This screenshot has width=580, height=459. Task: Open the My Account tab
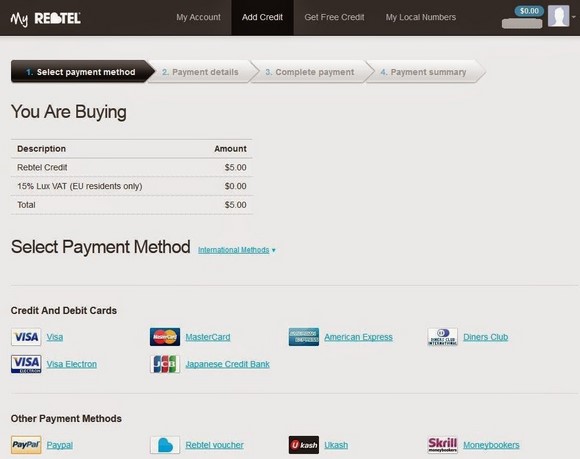(198, 17)
